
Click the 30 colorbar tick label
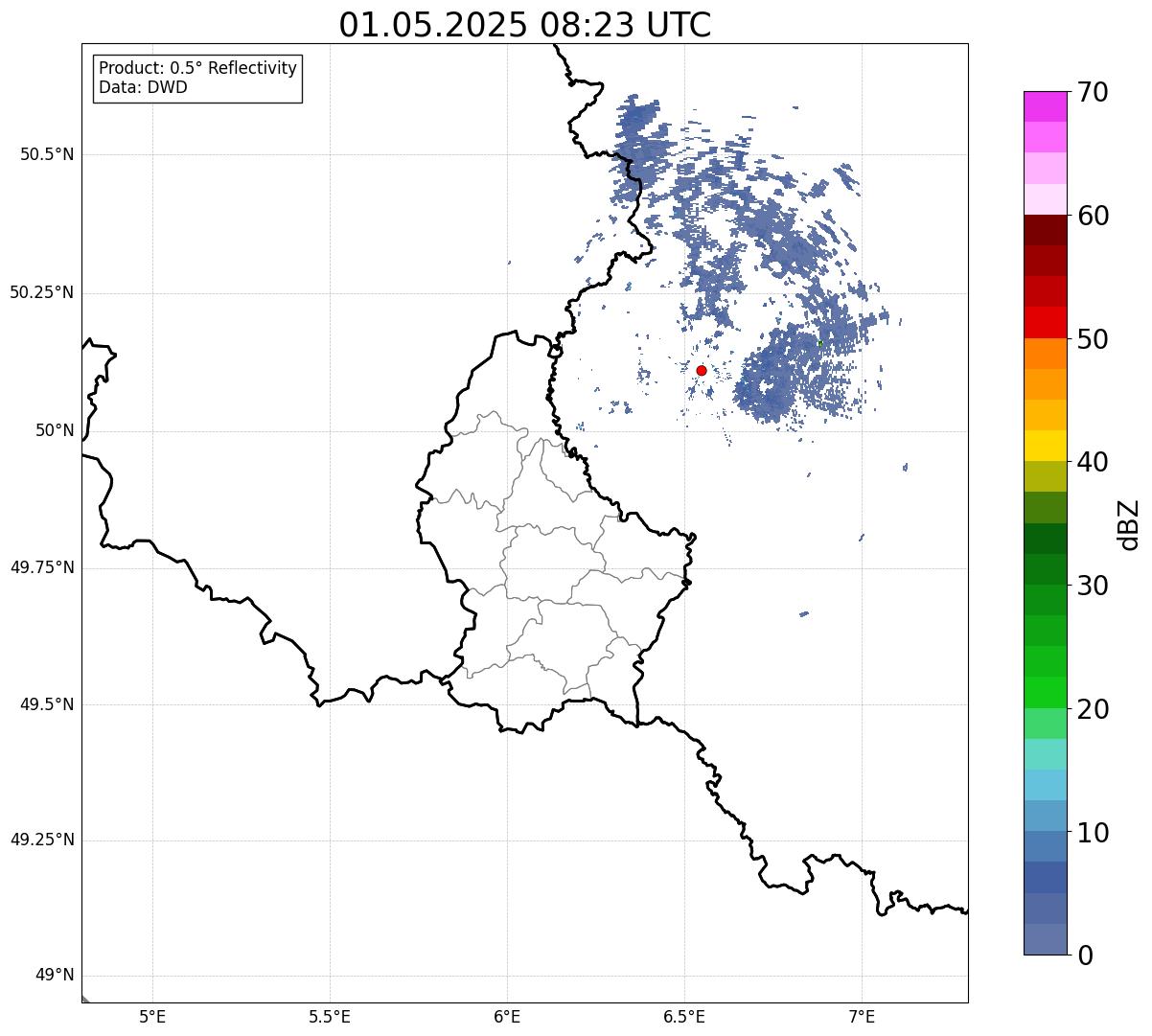[x=1093, y=586]
